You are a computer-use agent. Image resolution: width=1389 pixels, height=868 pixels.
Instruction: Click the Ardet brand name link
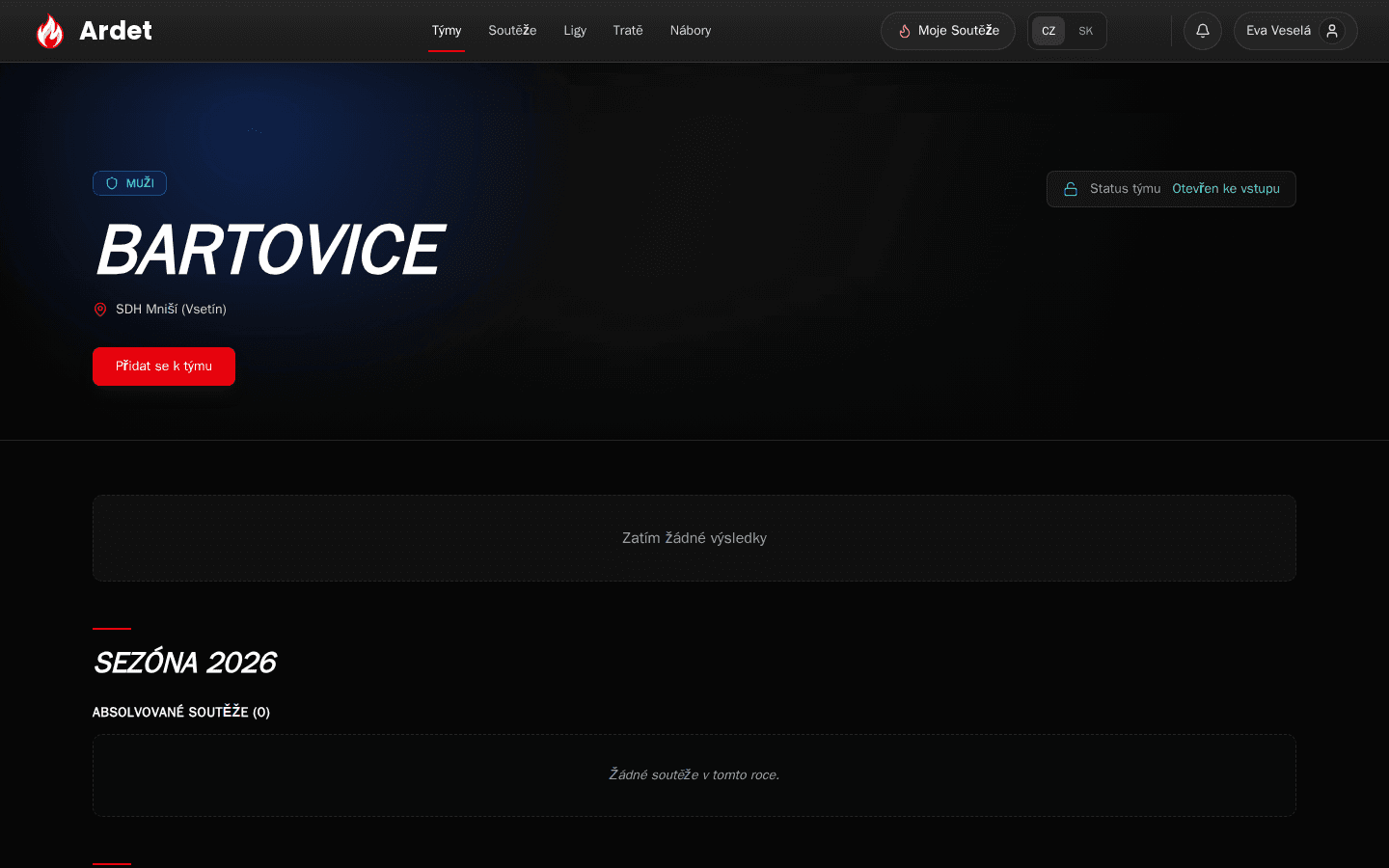click(116, 31)
